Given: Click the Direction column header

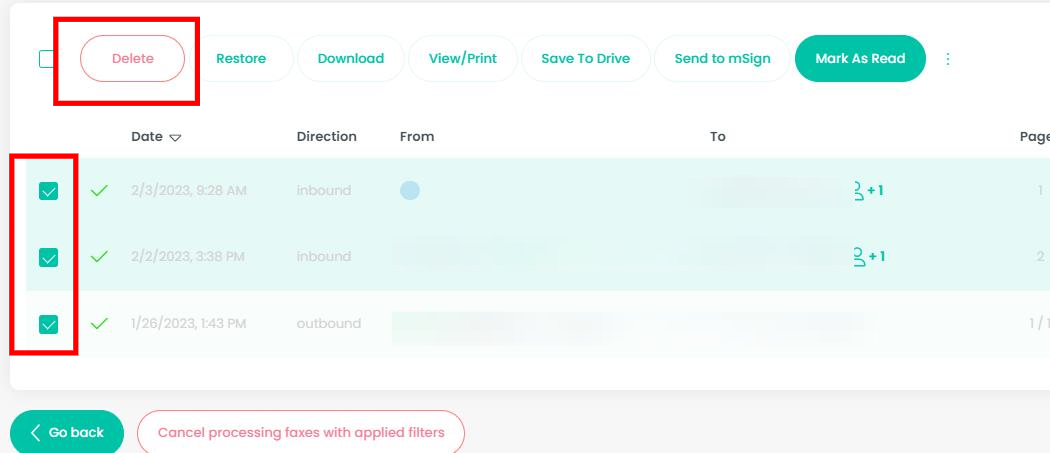Looking at the screenshot, I should click(327, 137).
